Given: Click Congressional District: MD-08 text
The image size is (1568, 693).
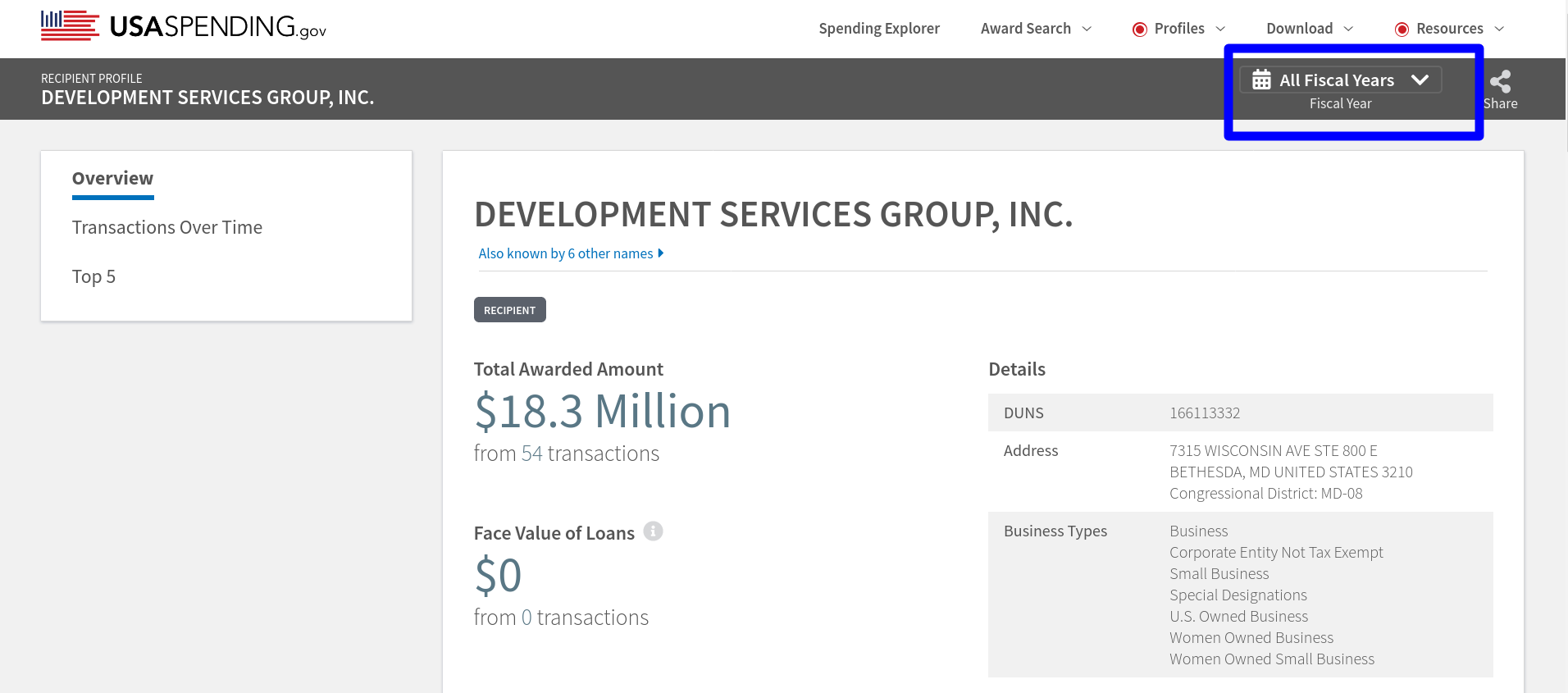Looking at the screenshot, I should [1266, 493].
